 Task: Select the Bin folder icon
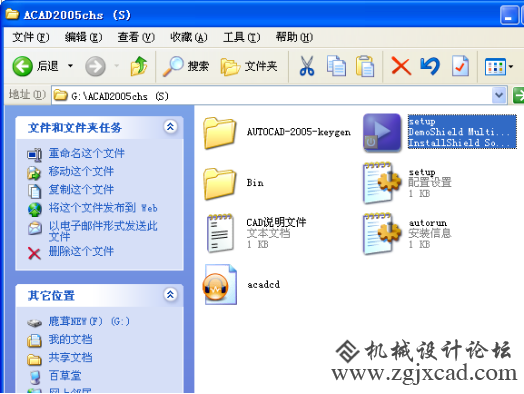pyautogui.click(x=220, y=184)
